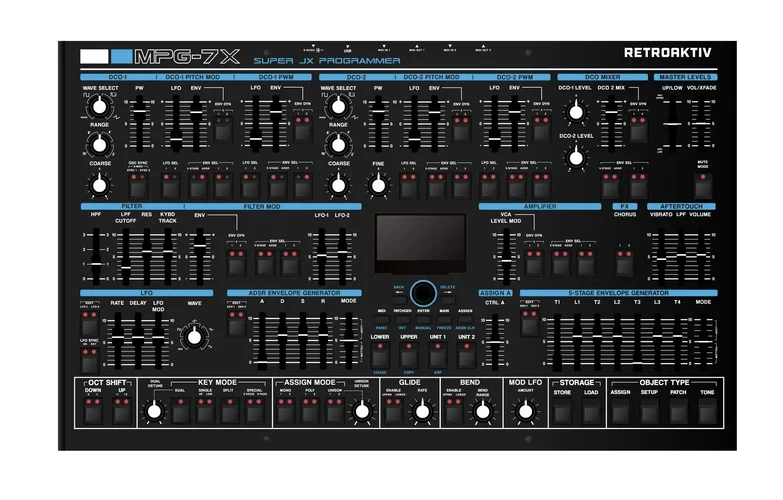The width and height of the screenshot is (783, 500).
Task: Select the Patch object type button
Action: (678, 412)
